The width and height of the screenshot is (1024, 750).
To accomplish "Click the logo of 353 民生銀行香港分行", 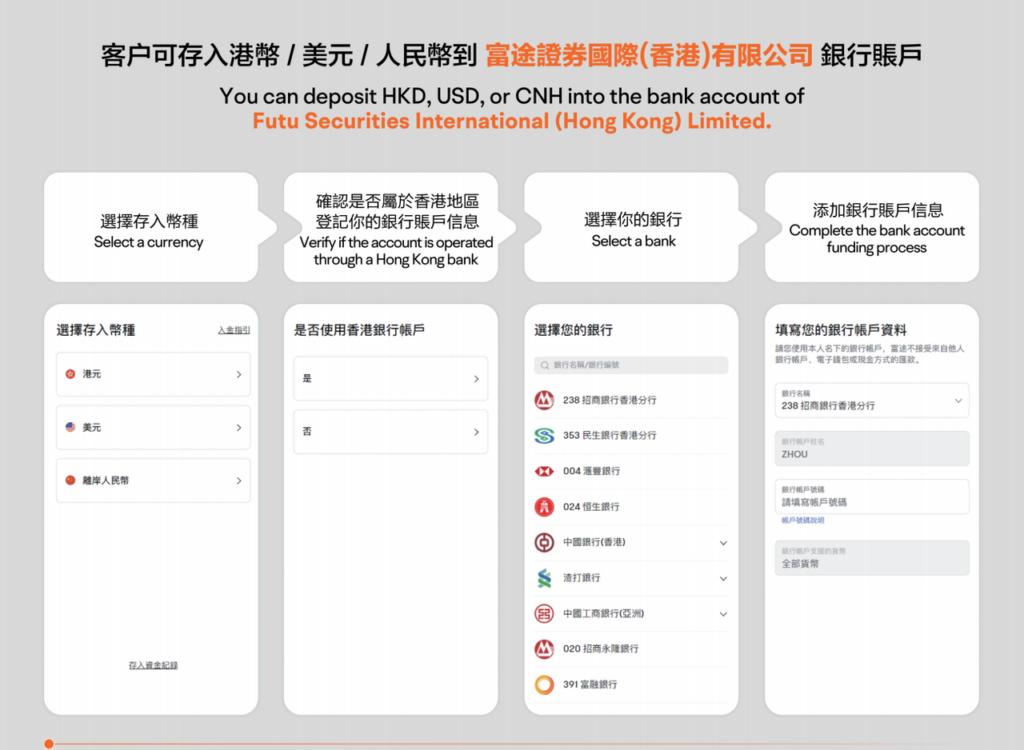I will point(544,435).
